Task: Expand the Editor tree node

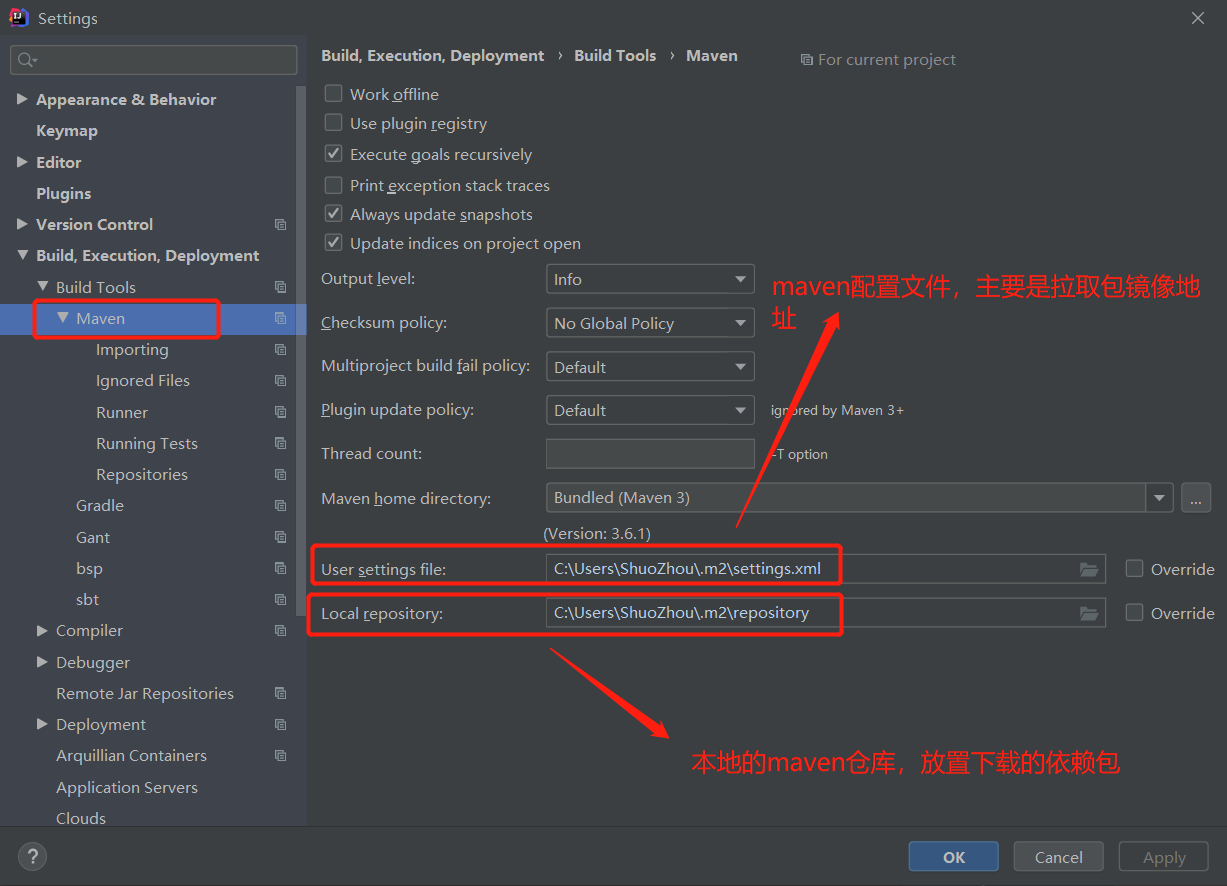Action: [x=22, y=162]
